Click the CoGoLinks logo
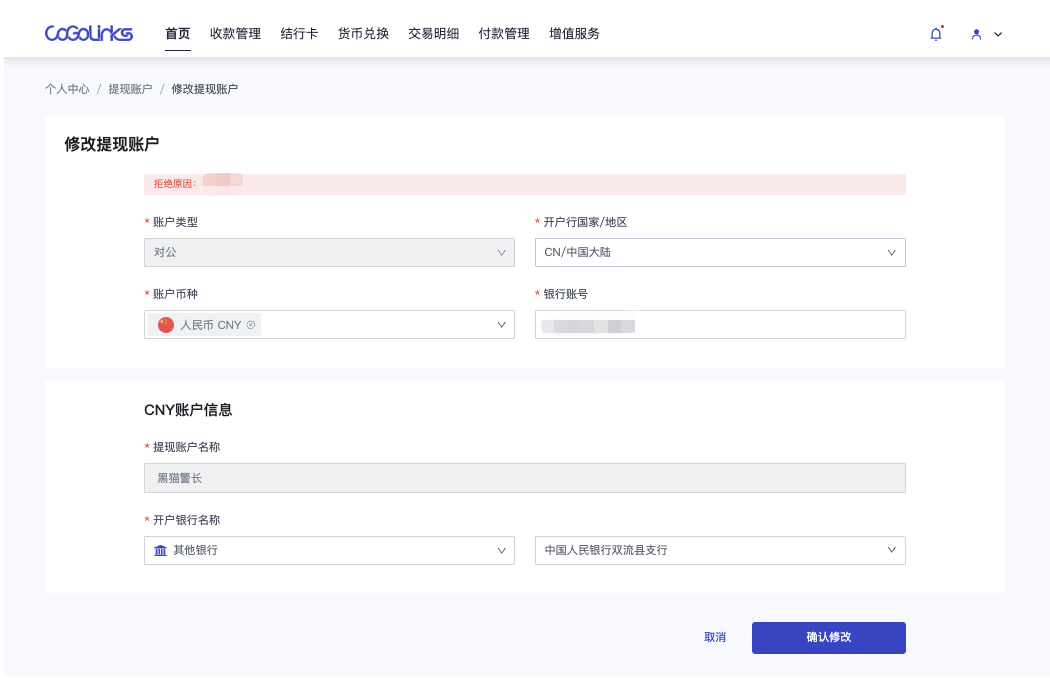The height and width of the screenshot is (678, 1050). click(x=88, y=34)
